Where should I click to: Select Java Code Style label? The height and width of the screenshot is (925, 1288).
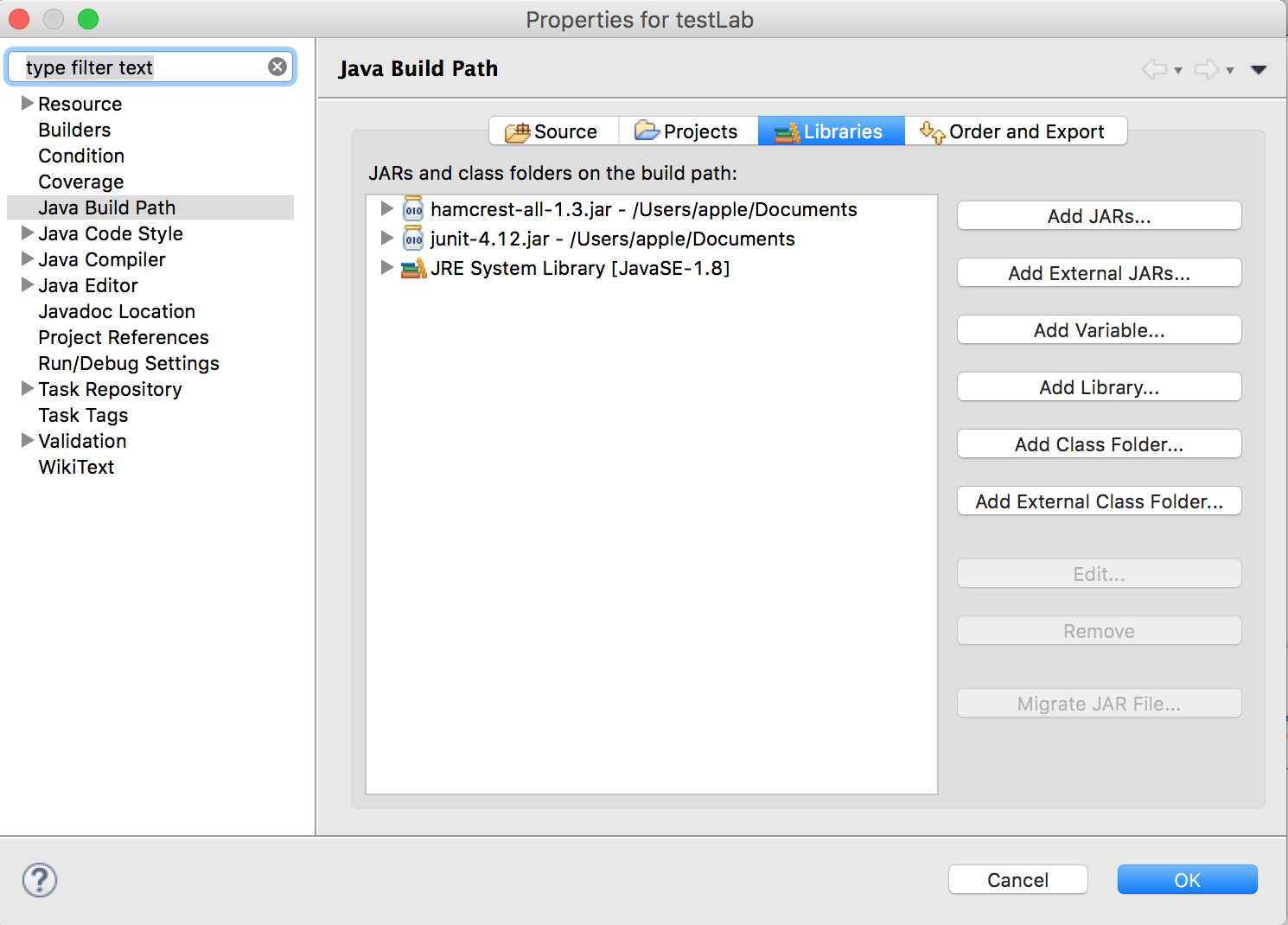(x=111, y=233)
